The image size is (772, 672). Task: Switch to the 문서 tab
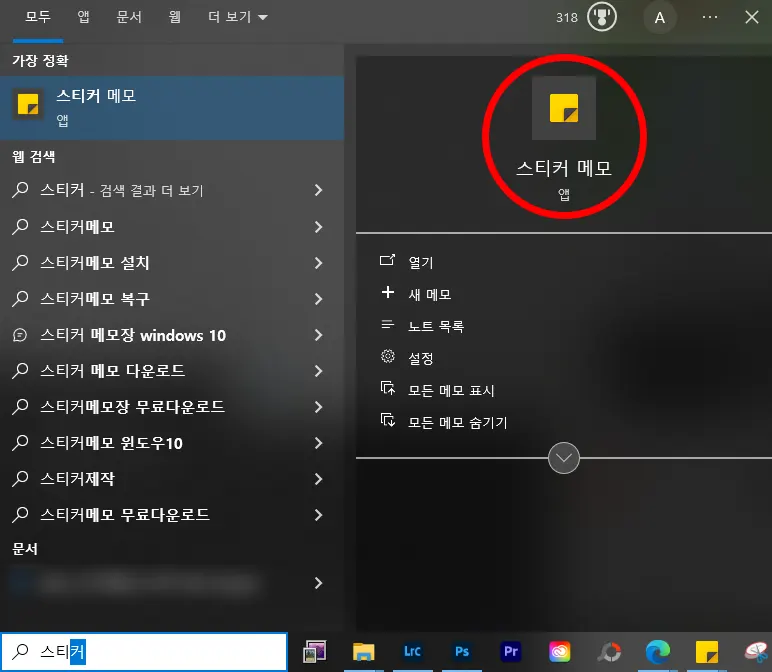(x=129, y=17)
